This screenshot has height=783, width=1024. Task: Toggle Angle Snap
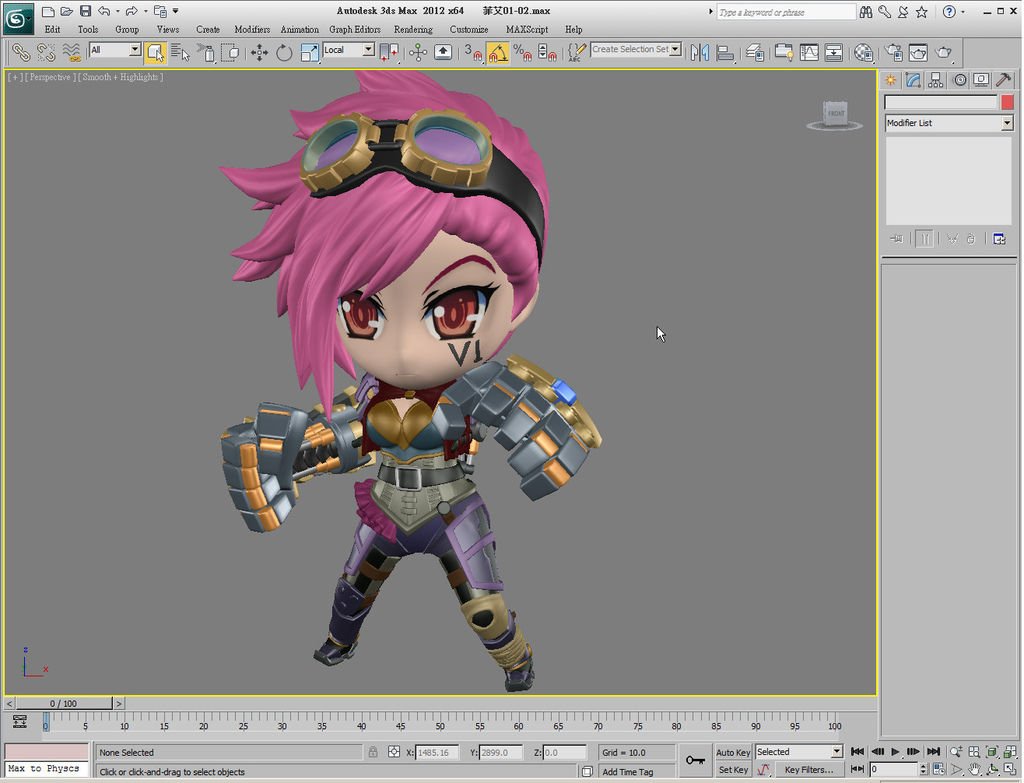(498, 52)
